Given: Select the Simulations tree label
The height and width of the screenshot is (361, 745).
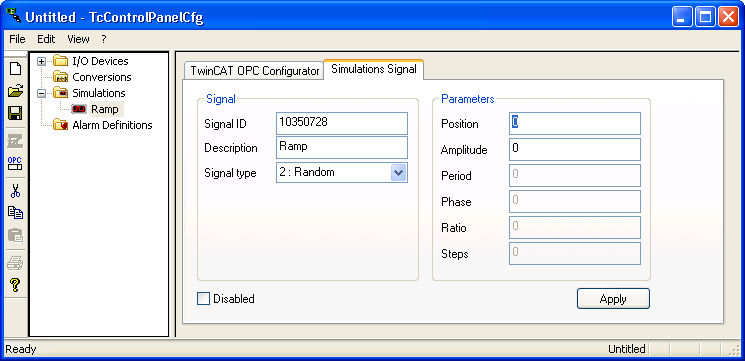Looking at the screenshot, I should 99,93.
